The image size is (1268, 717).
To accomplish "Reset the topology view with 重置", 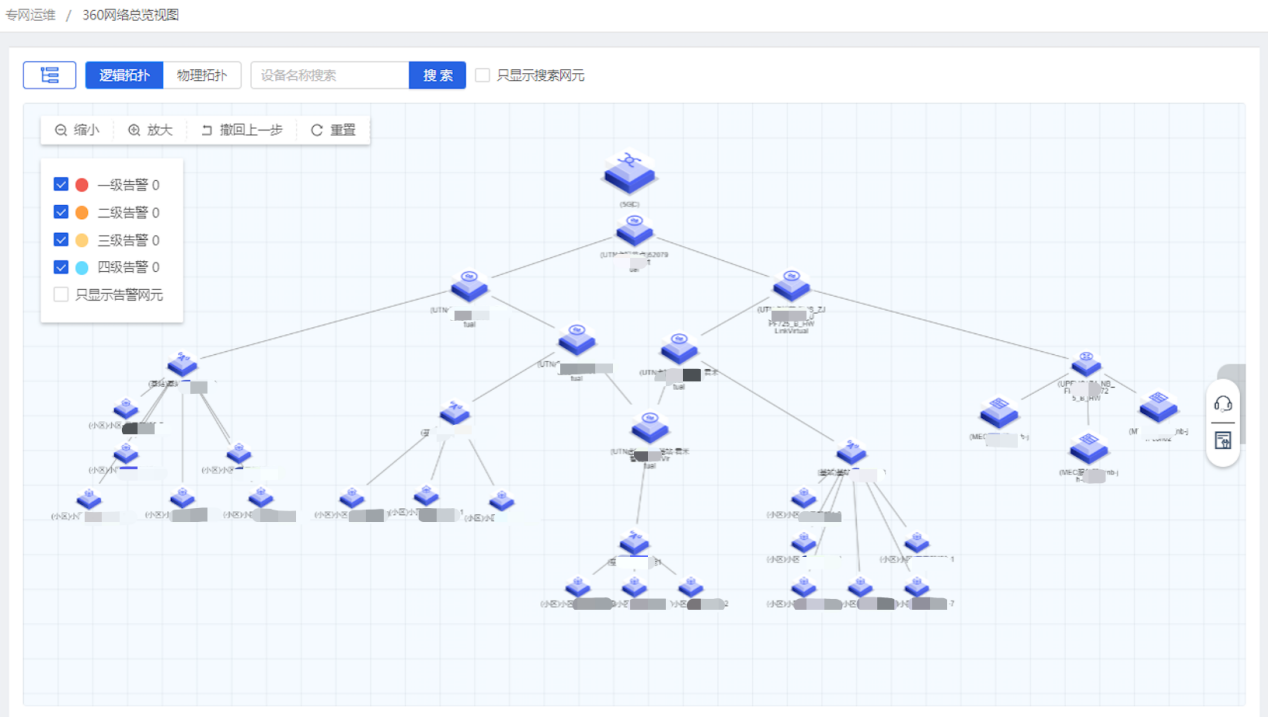I will tap(333, 130).
